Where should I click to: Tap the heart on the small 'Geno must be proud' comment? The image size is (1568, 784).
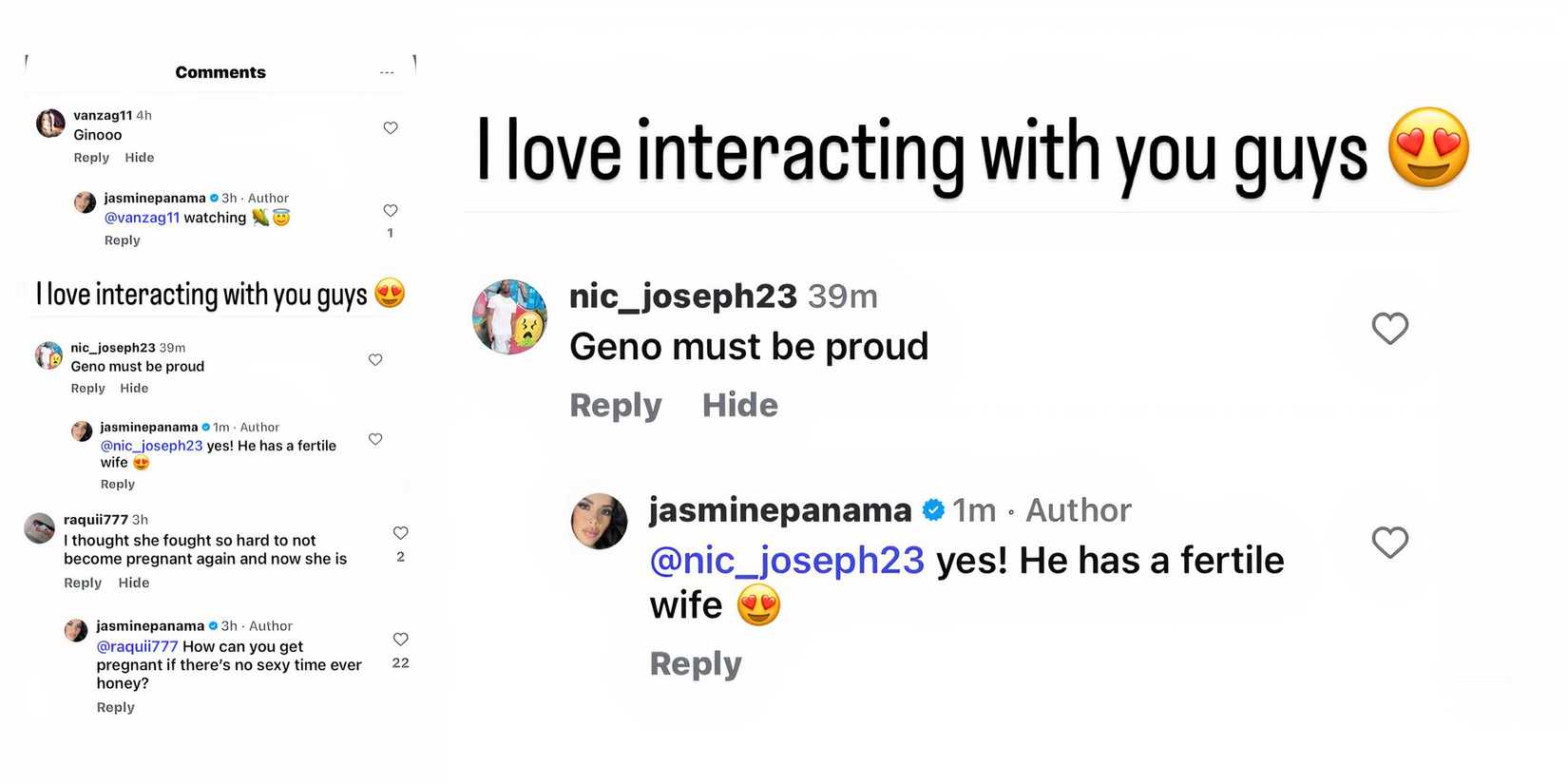click(x=375, y=360)
